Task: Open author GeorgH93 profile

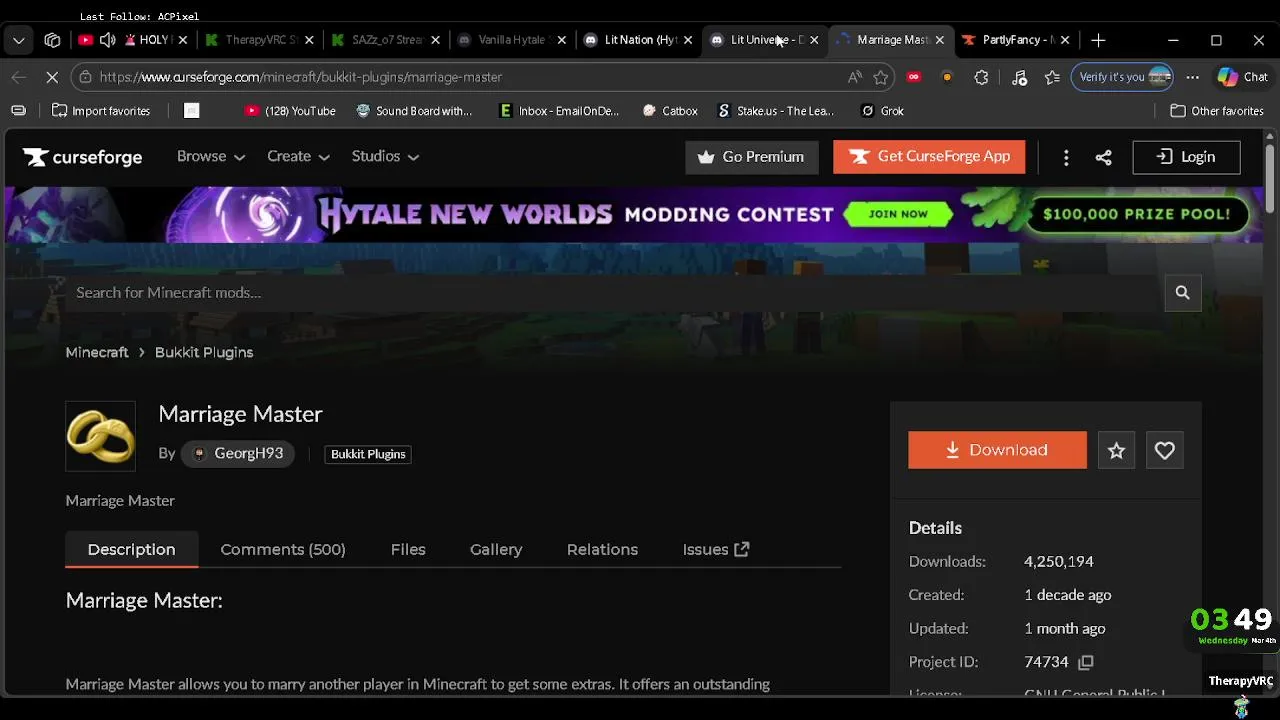Action: coord(238,454)
